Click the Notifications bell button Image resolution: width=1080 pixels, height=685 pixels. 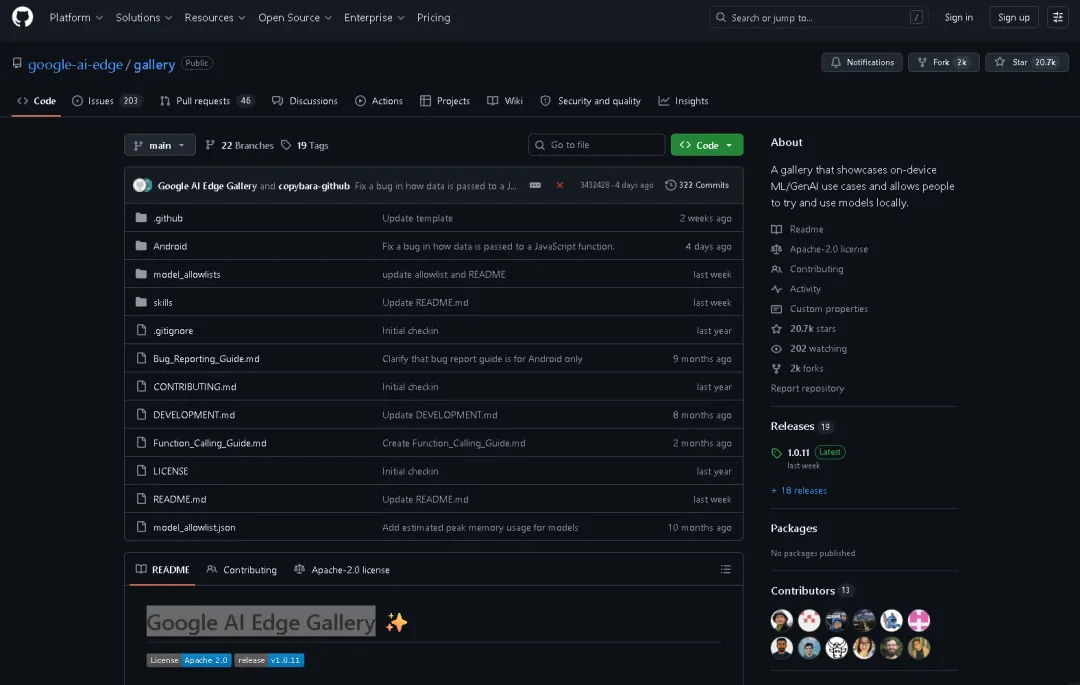(x=862, y=62)
